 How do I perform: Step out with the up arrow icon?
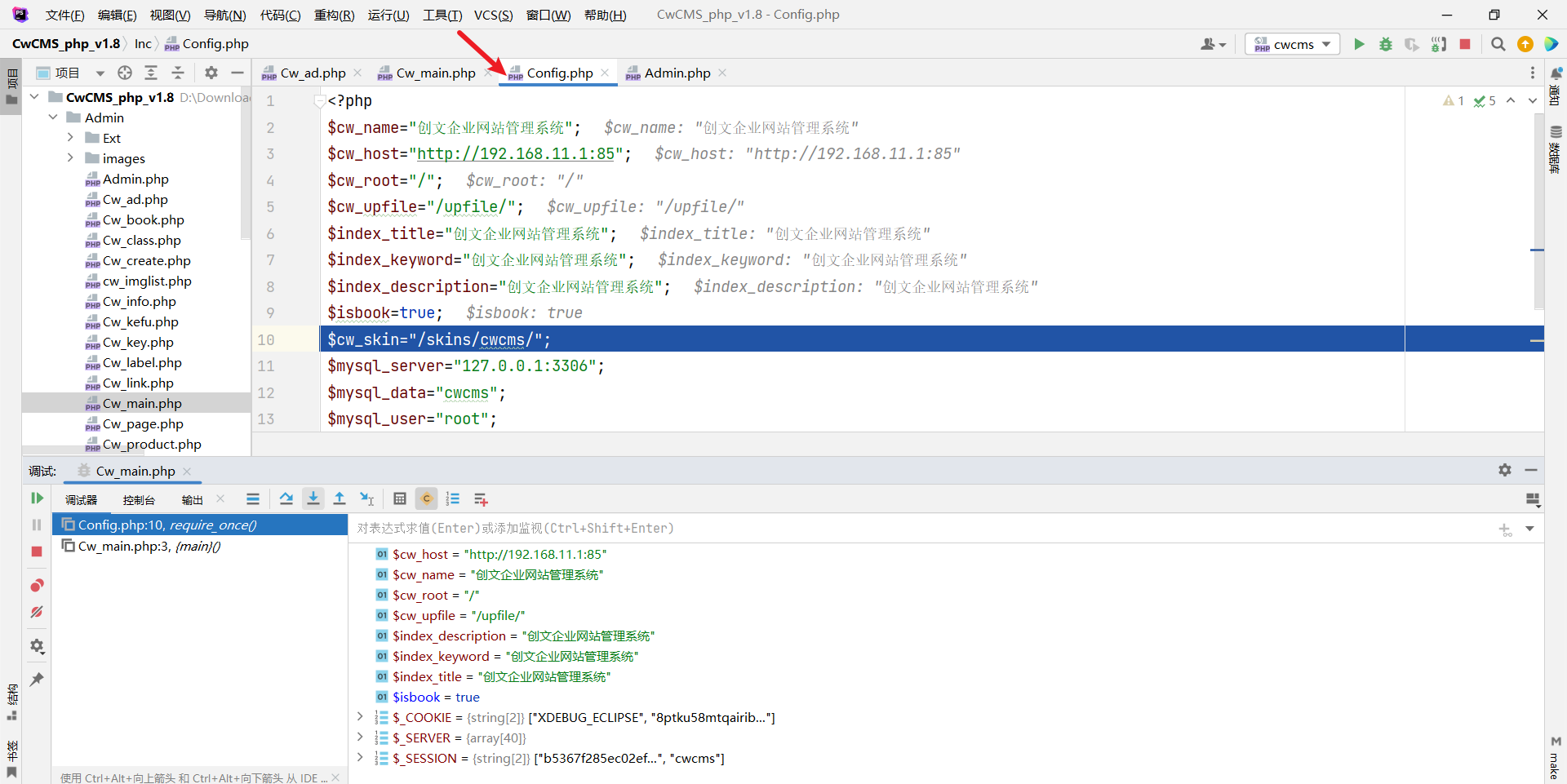[340, 499]
